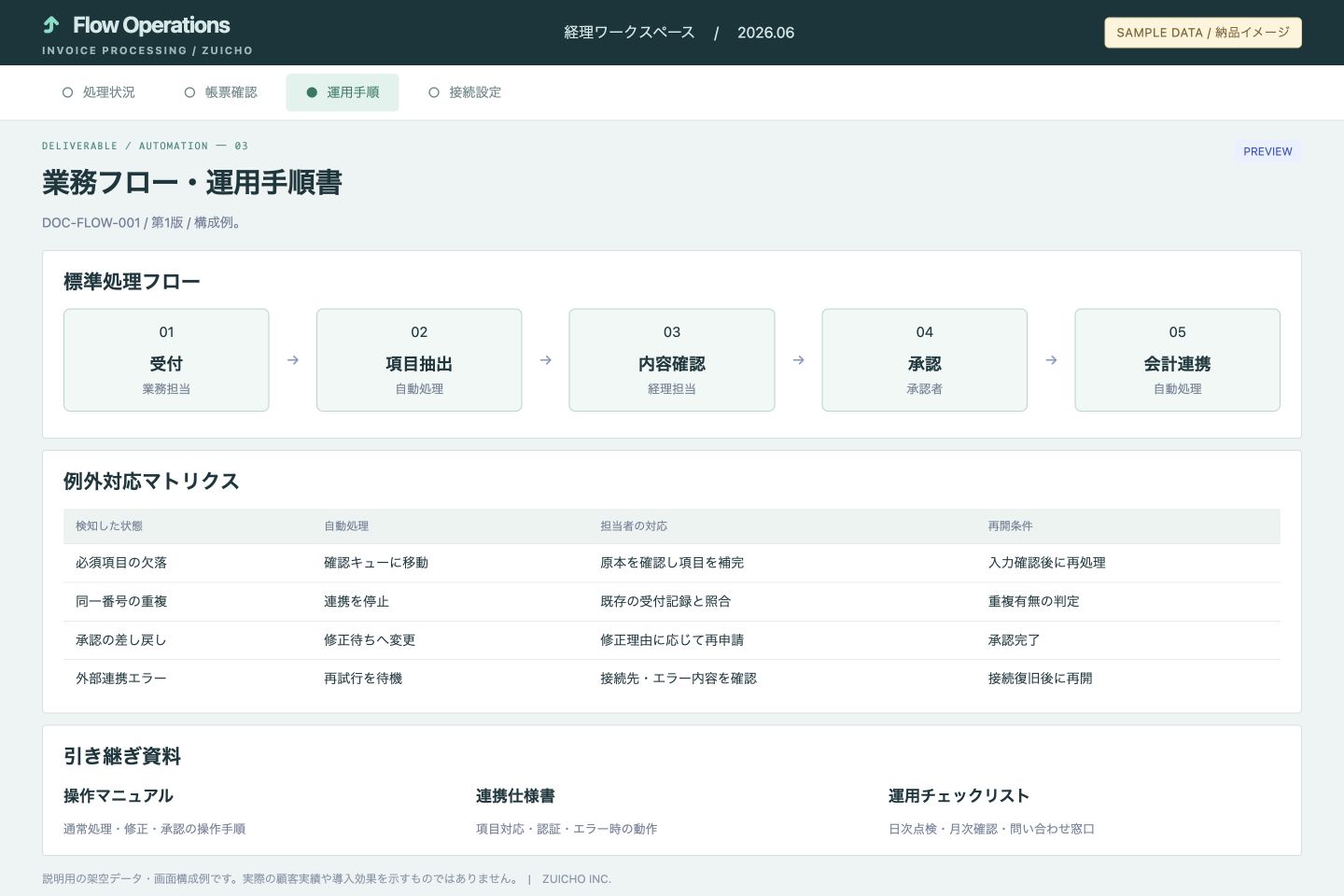The image size is (1344, 896).
Task: Click the 例外対応マトリクス section heading
Action: (x=151, y=482)
